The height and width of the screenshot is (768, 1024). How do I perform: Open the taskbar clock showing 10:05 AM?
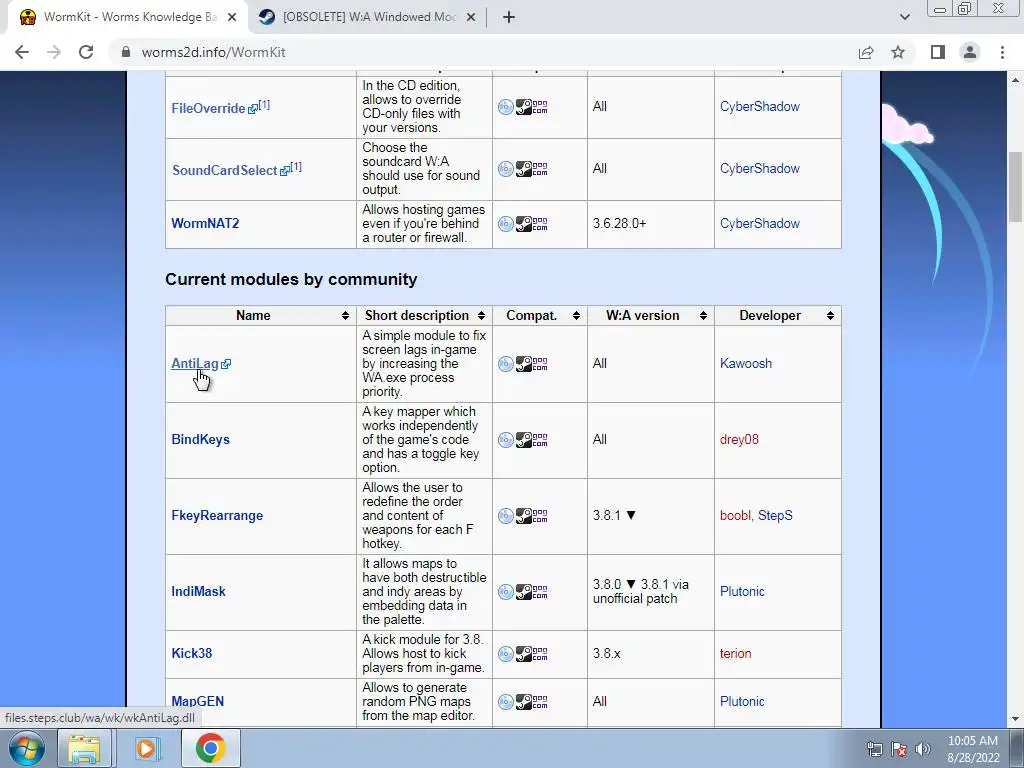(x=972, y=749)
